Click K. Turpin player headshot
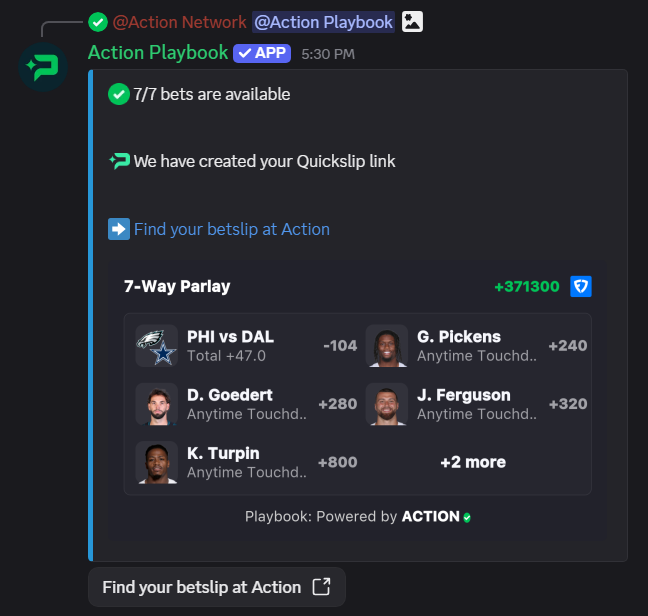 pyautogui.click(x=156, y=462)
